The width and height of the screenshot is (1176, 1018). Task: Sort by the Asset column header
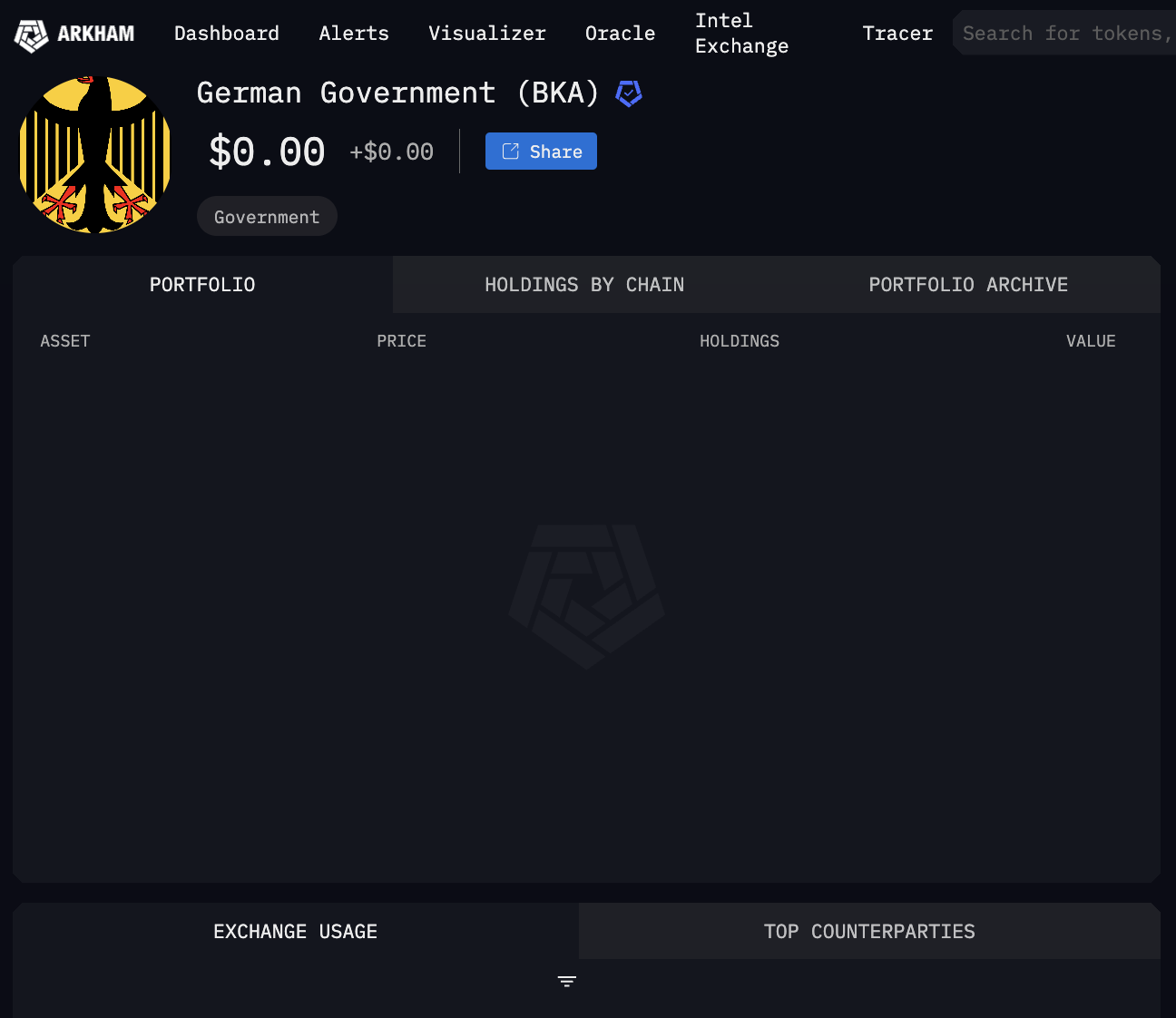65,341
